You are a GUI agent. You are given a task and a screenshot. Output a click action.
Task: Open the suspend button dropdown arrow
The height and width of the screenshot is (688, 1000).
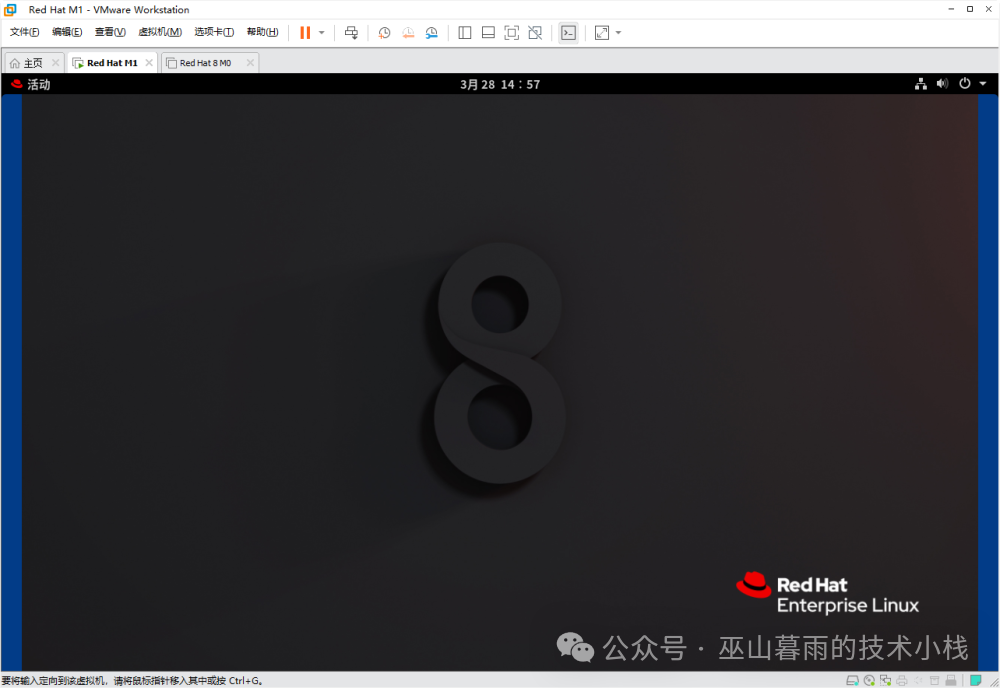click(321, 32)
